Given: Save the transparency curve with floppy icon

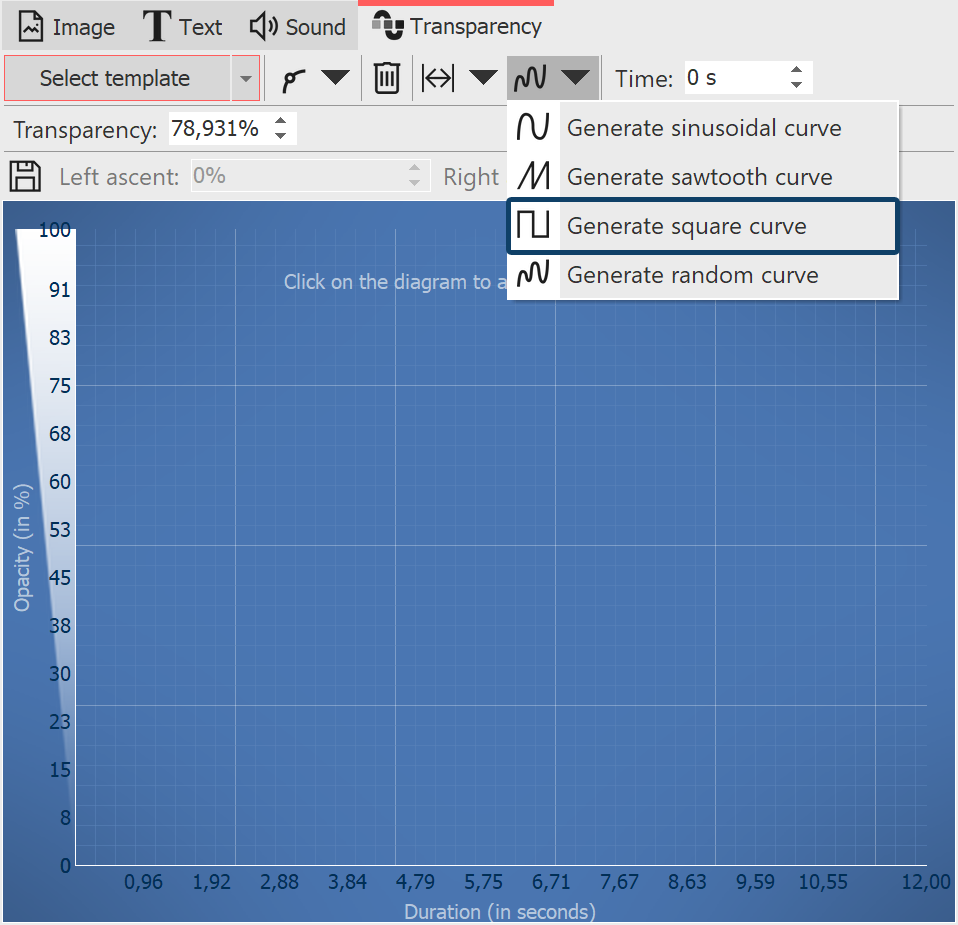Looking at the screenshot, I should pos(23,176).
